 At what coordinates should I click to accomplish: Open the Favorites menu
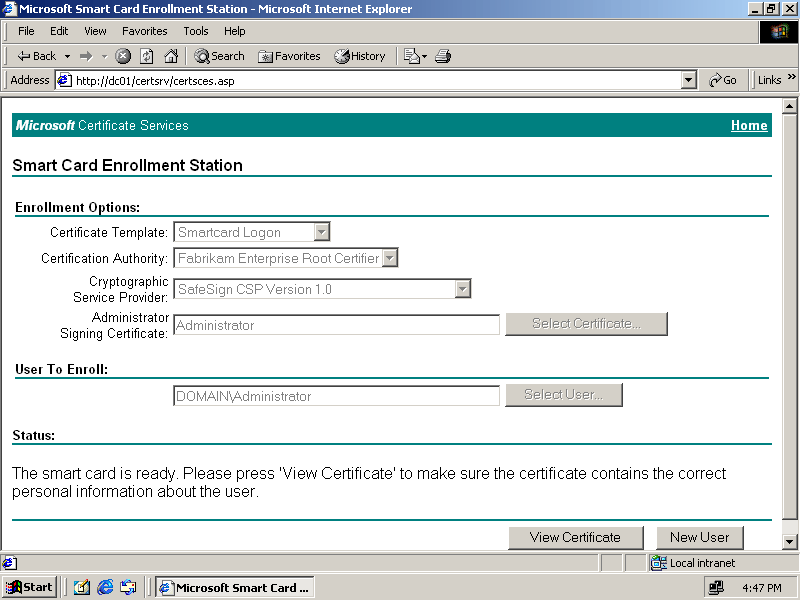pyautogui.click(x=144, y=31)
